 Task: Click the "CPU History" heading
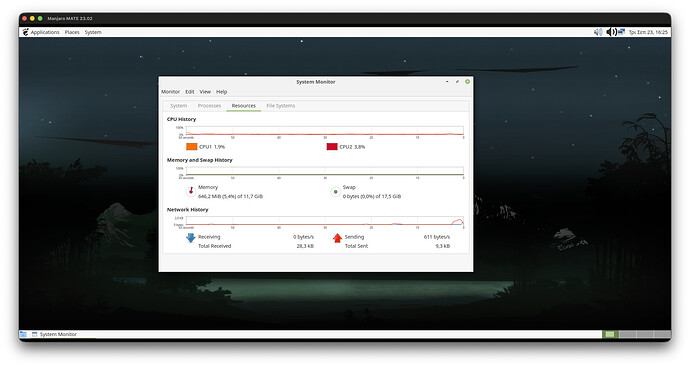point(181,119)
